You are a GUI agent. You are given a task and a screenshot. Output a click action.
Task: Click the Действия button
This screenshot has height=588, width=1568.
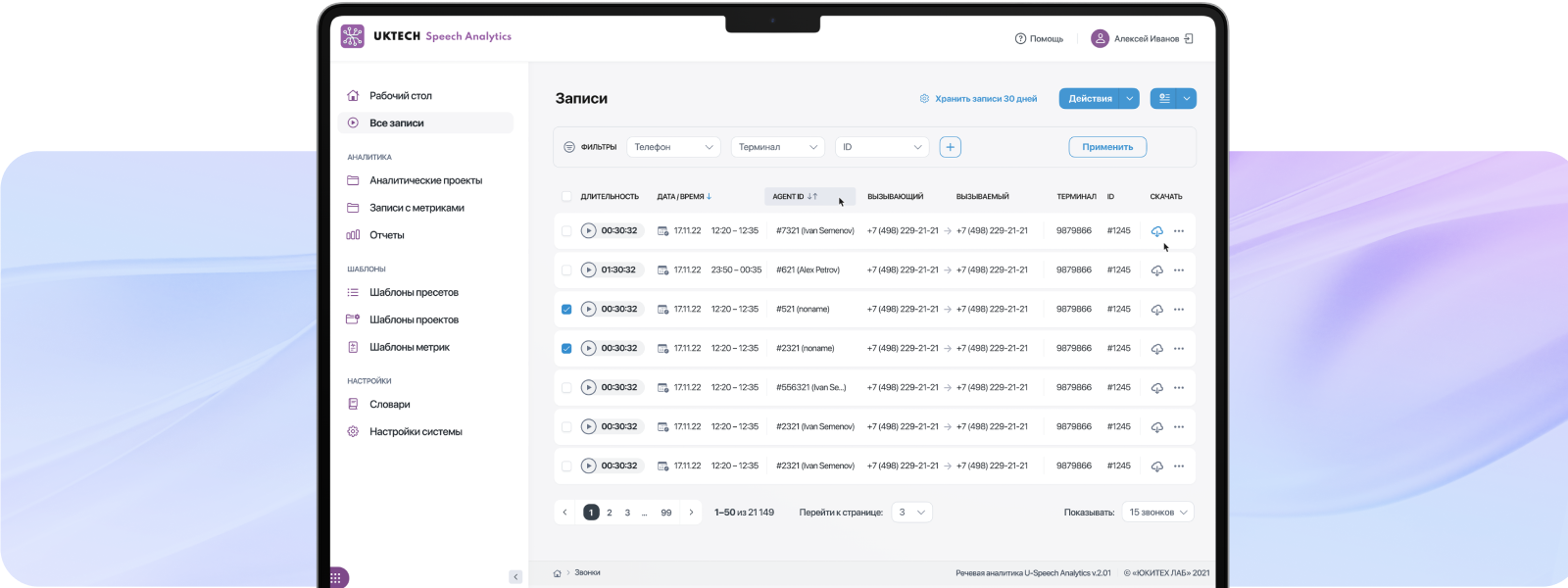1091,99
